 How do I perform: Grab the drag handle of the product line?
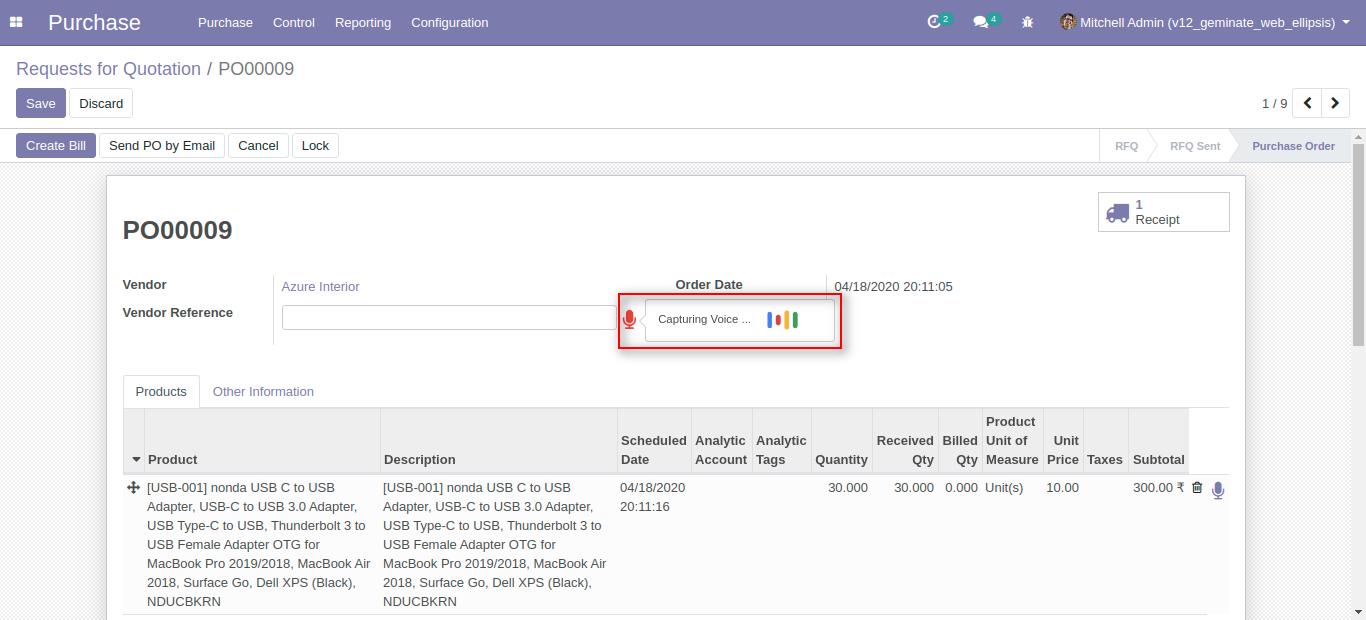tap(134, 488)
